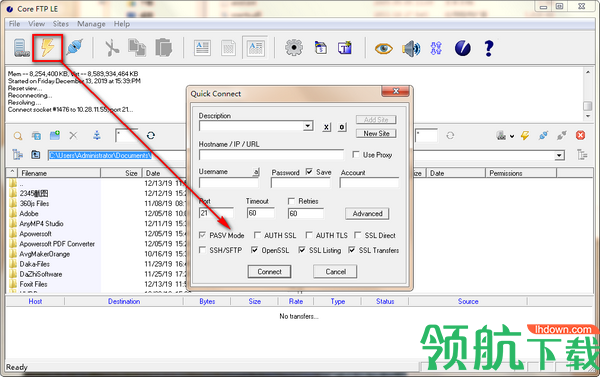The image size is (600, 377).
Task: Toggle the Save password checkbox
Action: [309, 172]
